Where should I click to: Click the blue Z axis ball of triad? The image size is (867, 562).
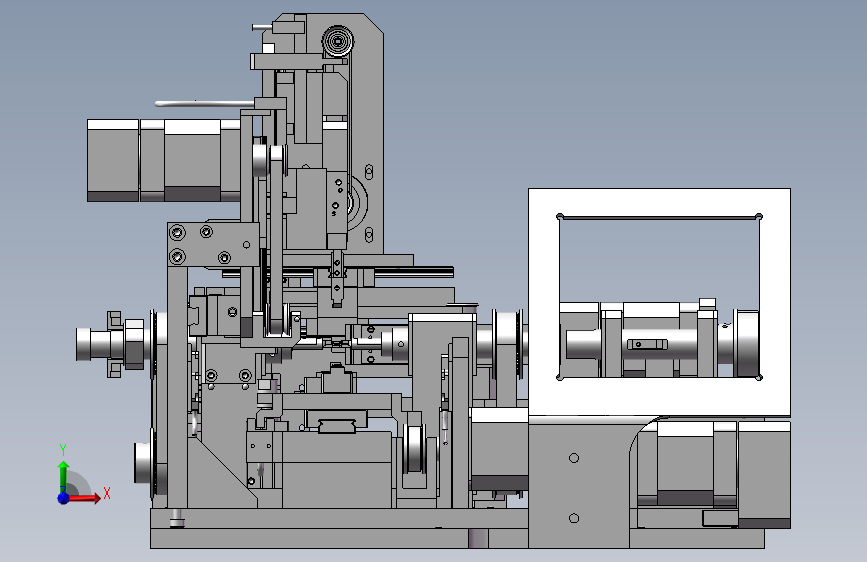coord(64,498)
